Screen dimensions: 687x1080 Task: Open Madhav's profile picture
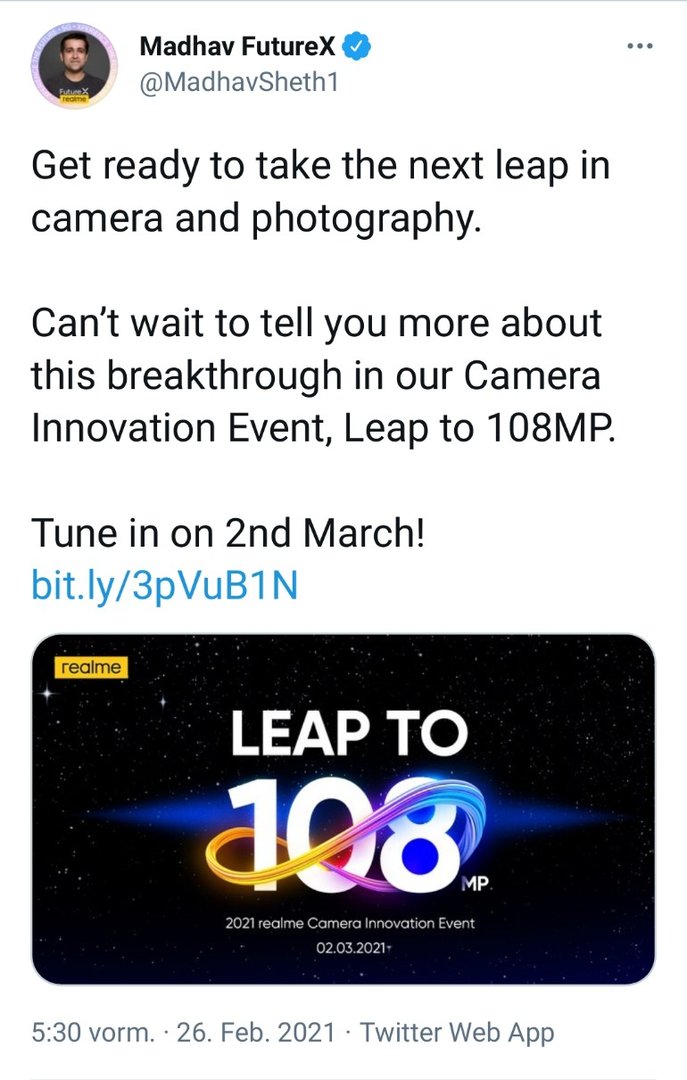coord(73,66)
